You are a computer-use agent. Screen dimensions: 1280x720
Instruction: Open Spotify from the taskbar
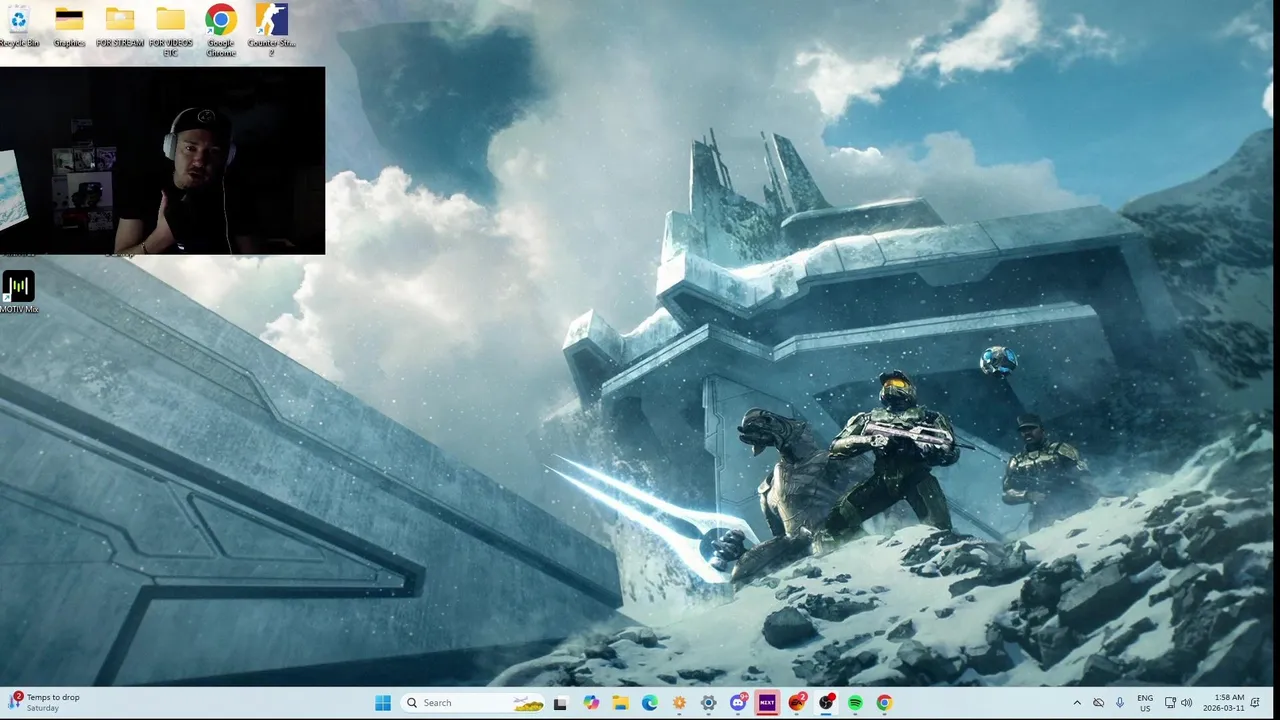(x=855, y=703)
